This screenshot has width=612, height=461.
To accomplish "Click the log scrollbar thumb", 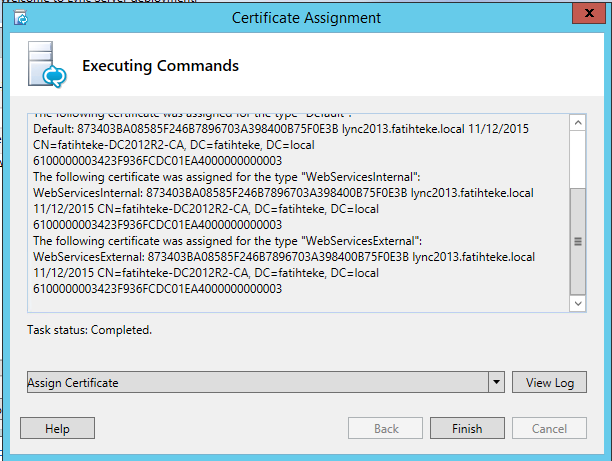I will 577,240.
